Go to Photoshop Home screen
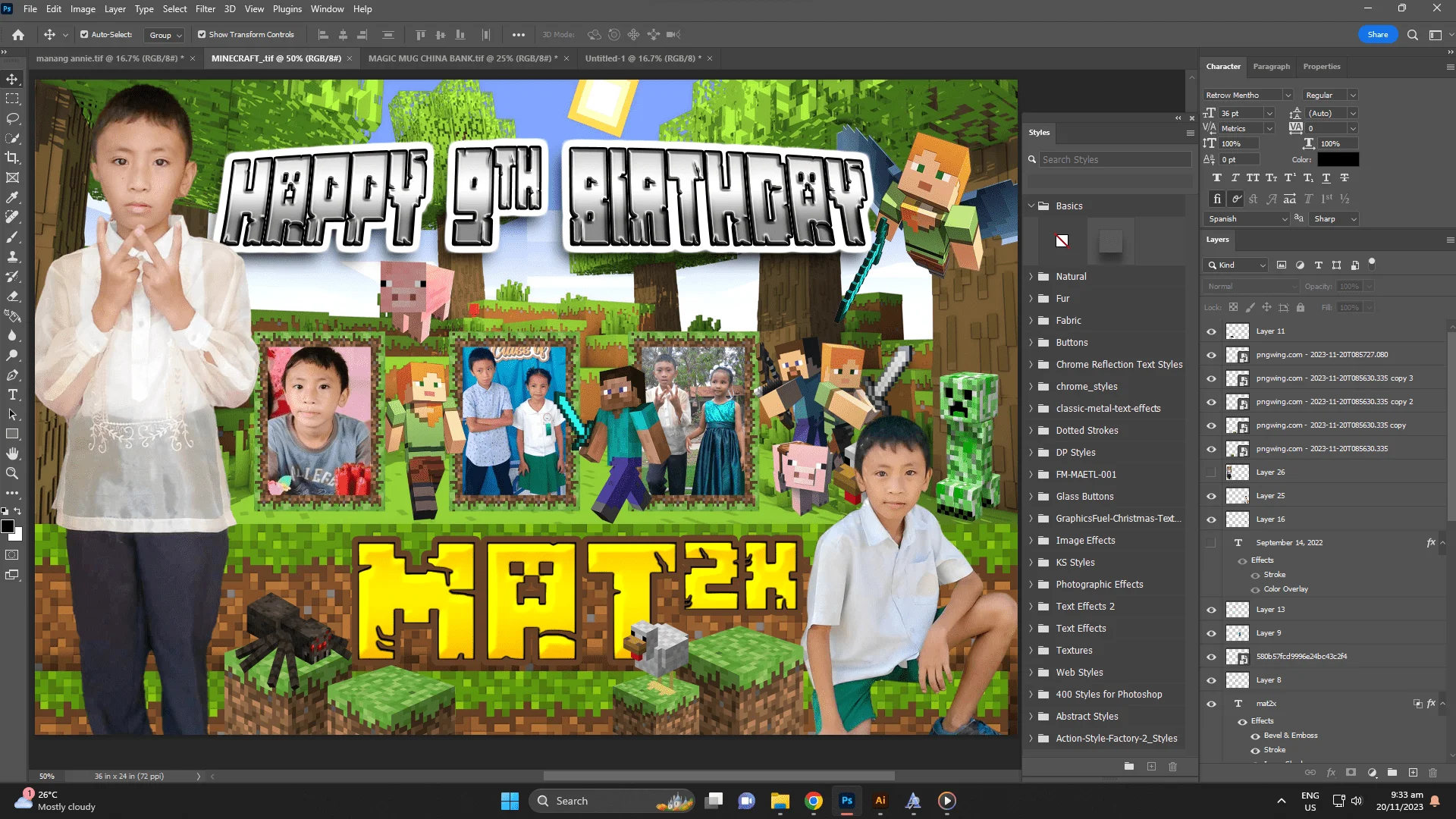 (x=18, y=34)
